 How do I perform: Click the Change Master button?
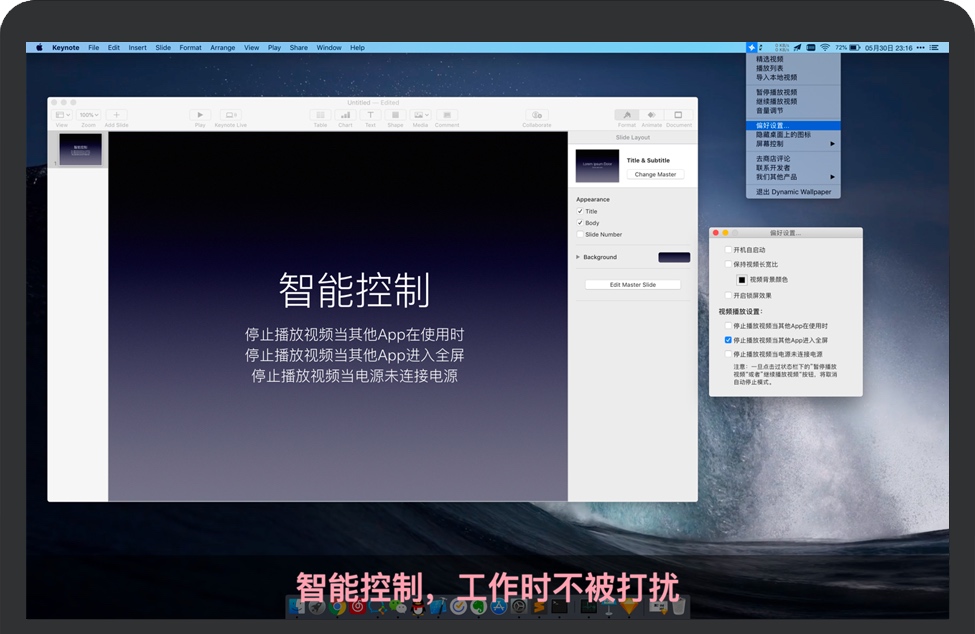pos(656,174)
